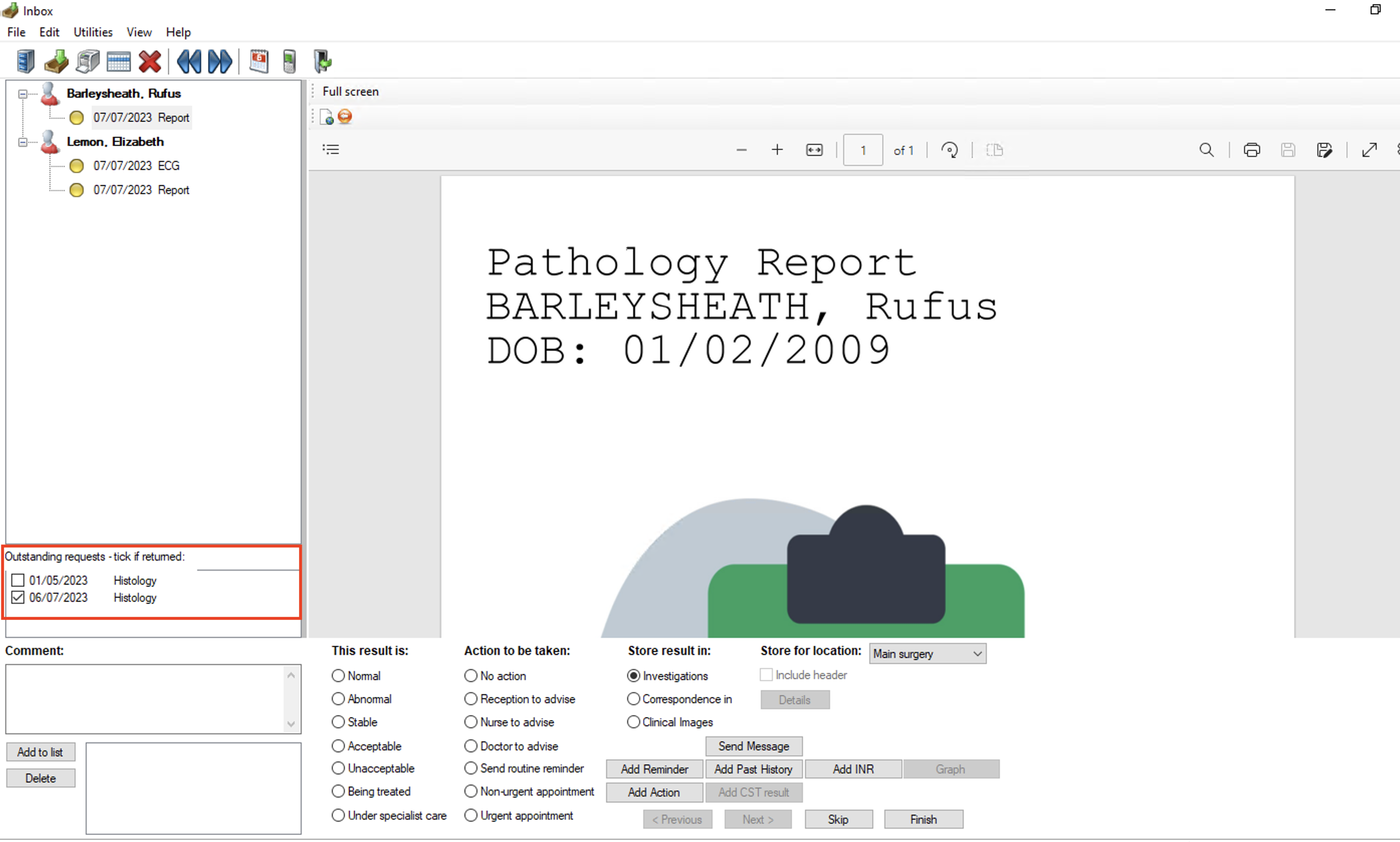Open the Main surgery location dropdown
This screenshot has width=1400, height=842.
tap(927, 653)
